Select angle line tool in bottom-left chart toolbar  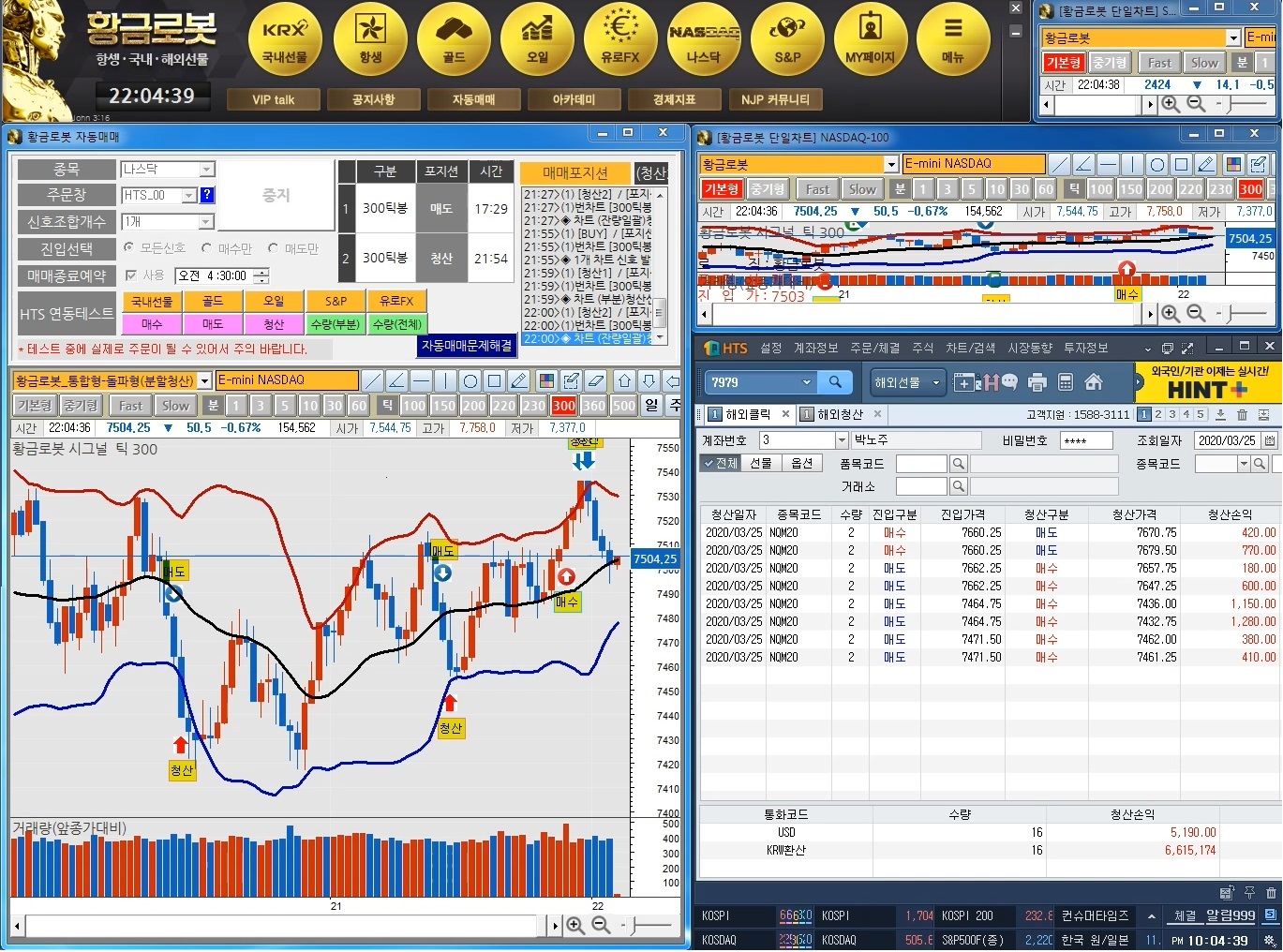click(x=396, y=380)
